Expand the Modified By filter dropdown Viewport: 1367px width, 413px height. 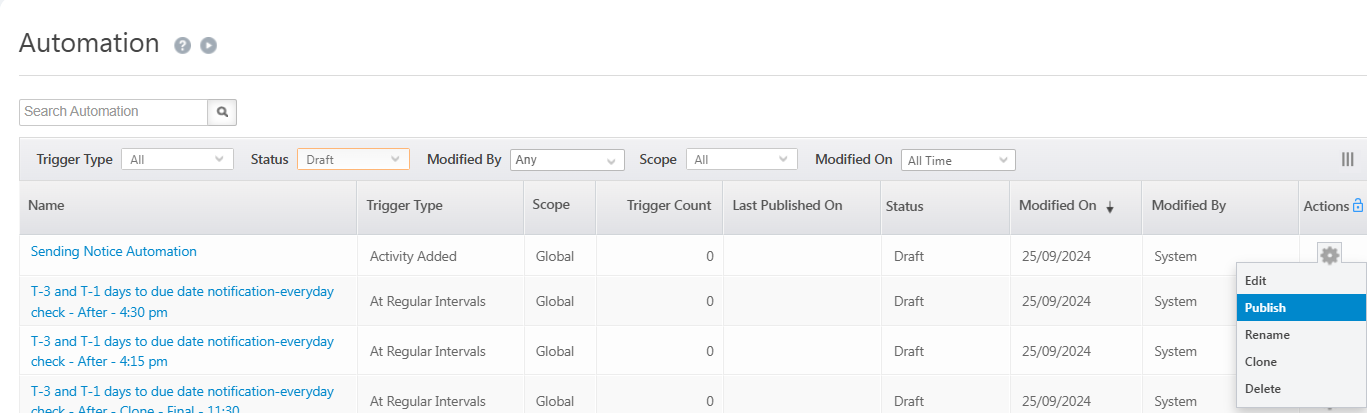567,160
